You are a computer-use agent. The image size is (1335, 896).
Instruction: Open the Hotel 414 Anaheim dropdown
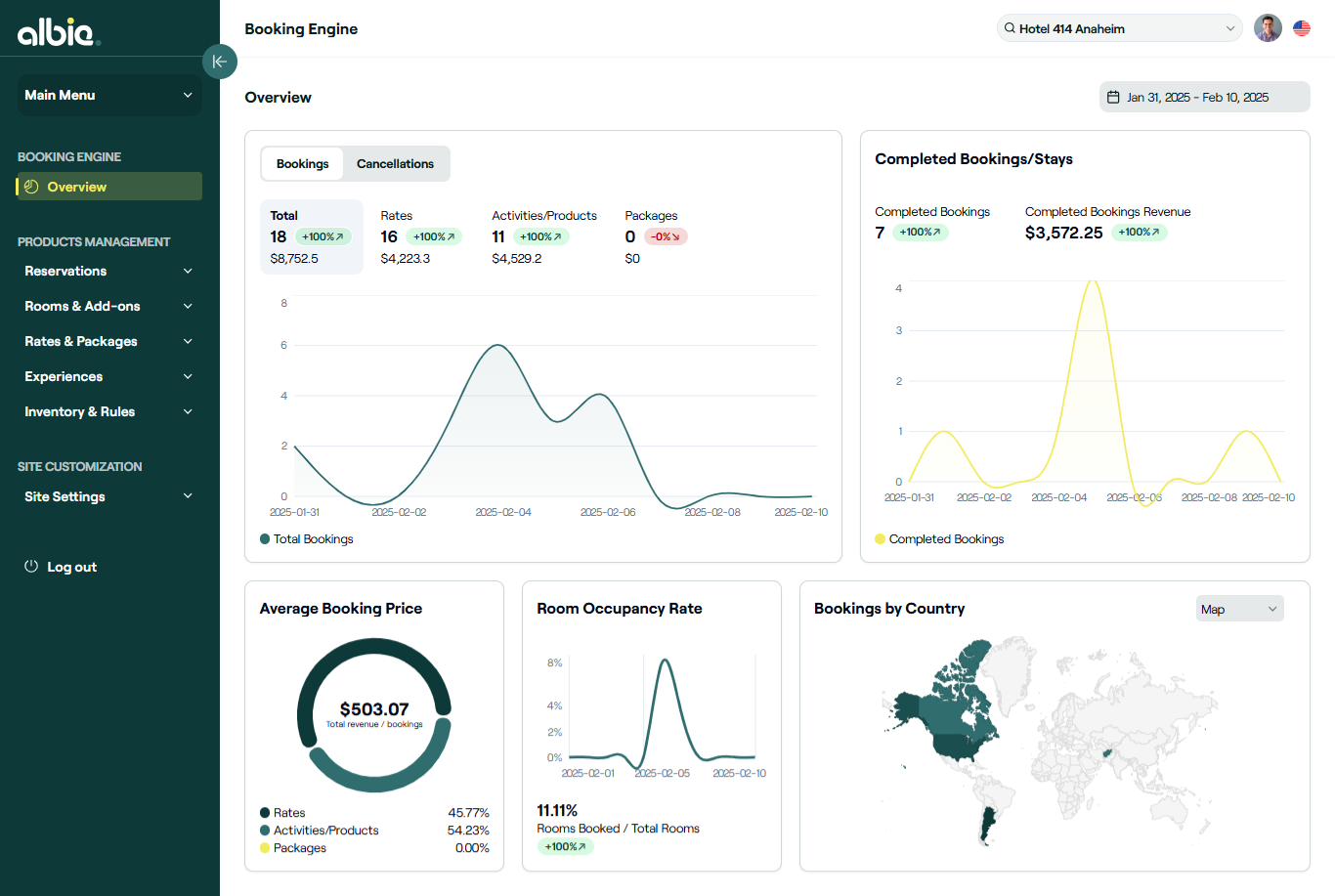click(1119, 28)
